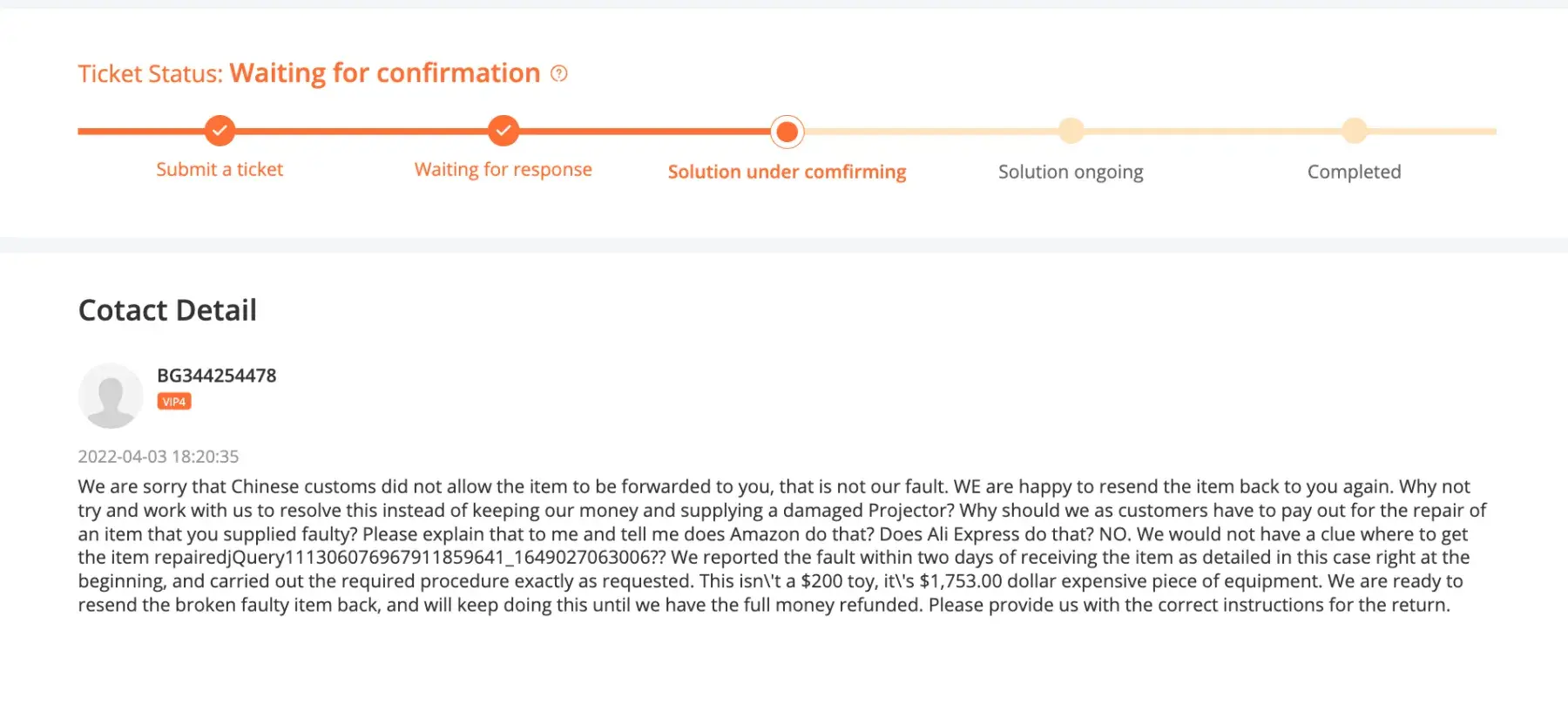The image size is (1568, 705).
Task: Click the Cotact Detail heading
Action: point(167,310)
